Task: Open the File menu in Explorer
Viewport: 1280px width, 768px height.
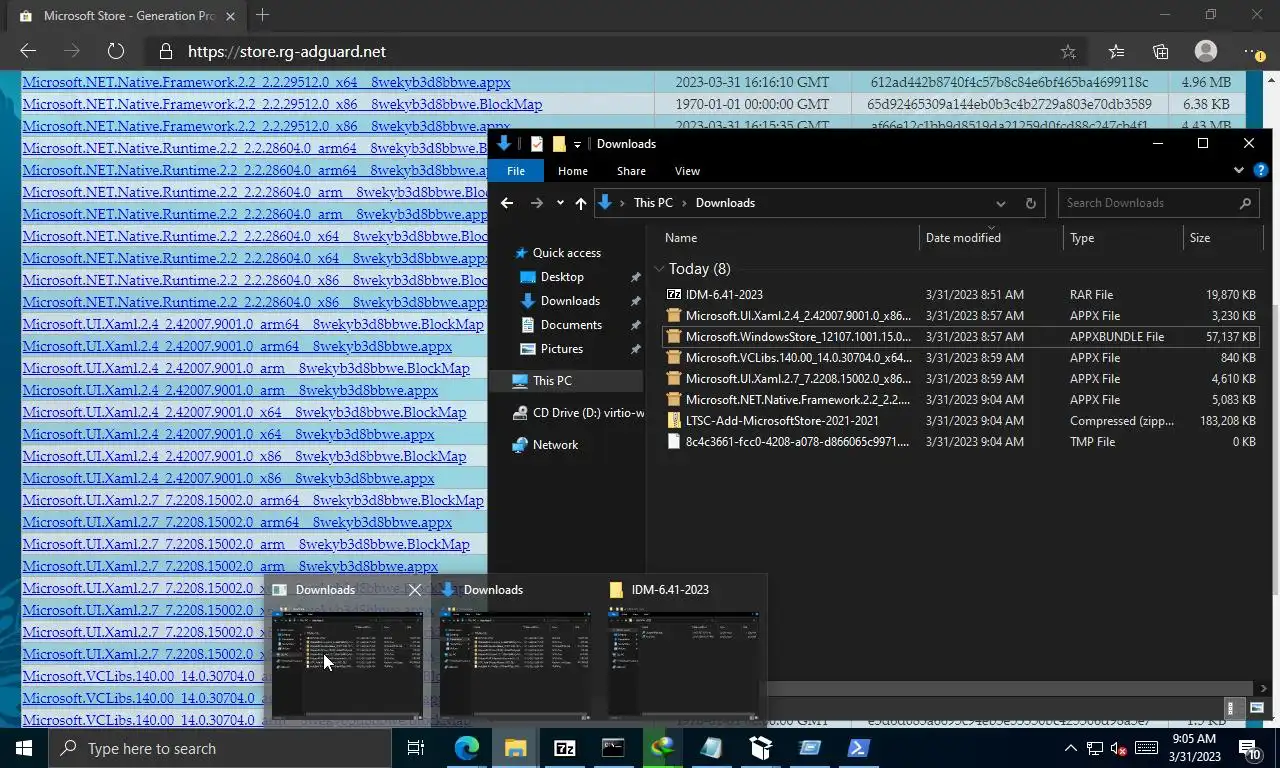Action: (516, 171)
